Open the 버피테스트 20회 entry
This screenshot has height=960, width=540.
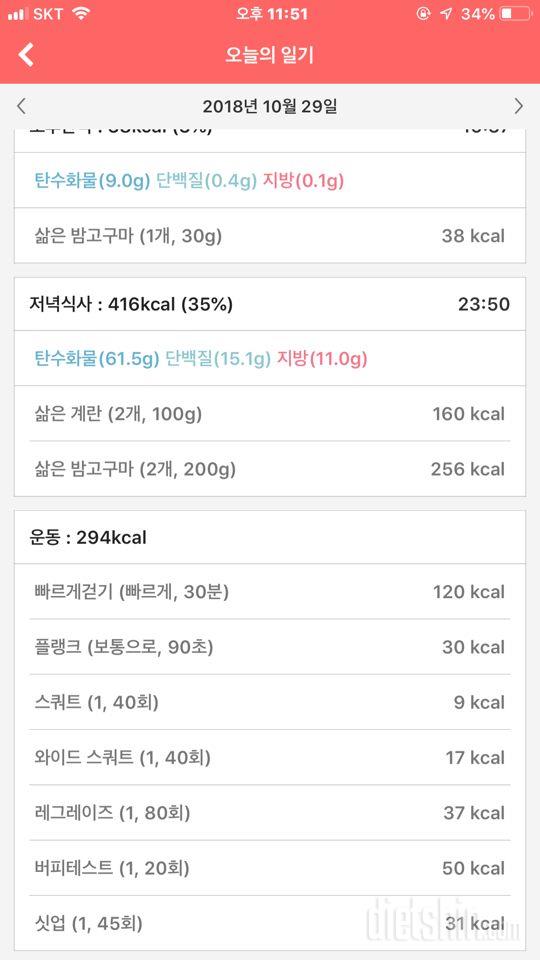tap(270, 868)
